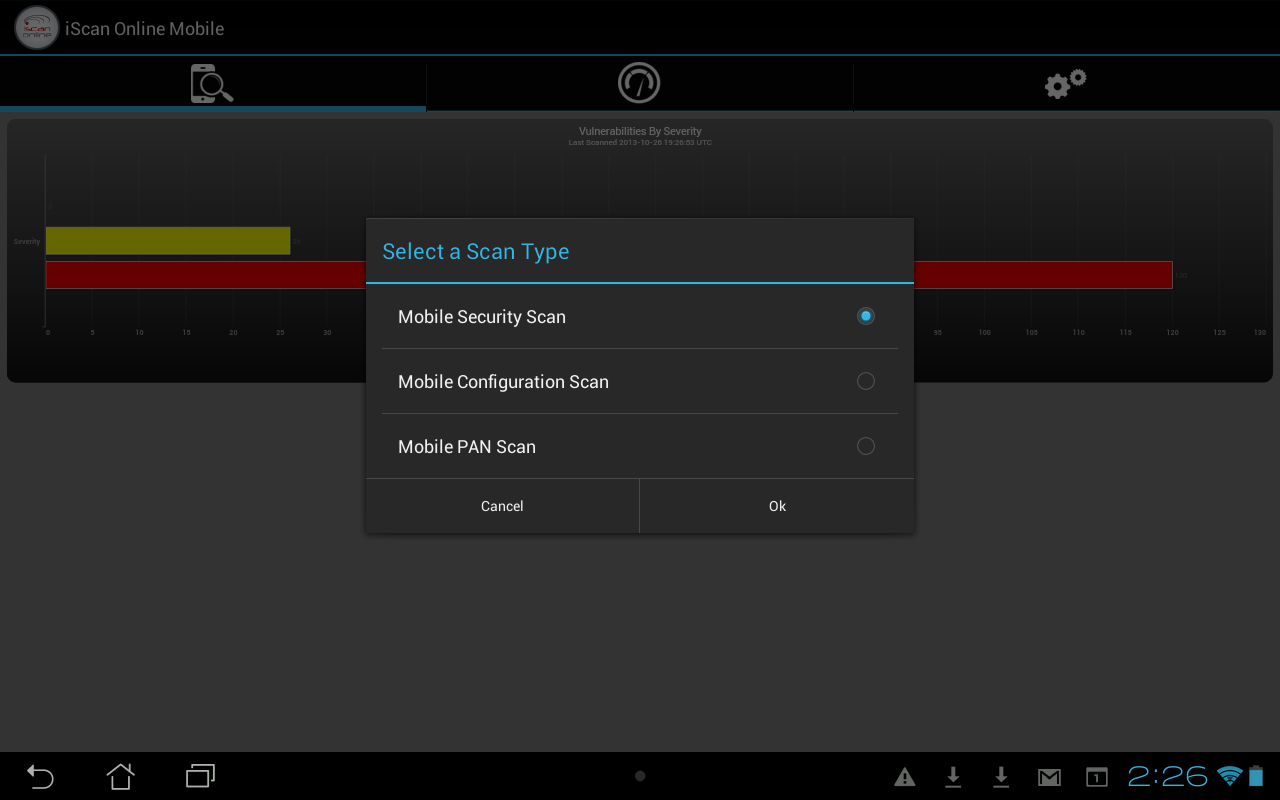Go to the Android home screen
The height and width of the screenshot is (800, 1280).
coord(121,776)
